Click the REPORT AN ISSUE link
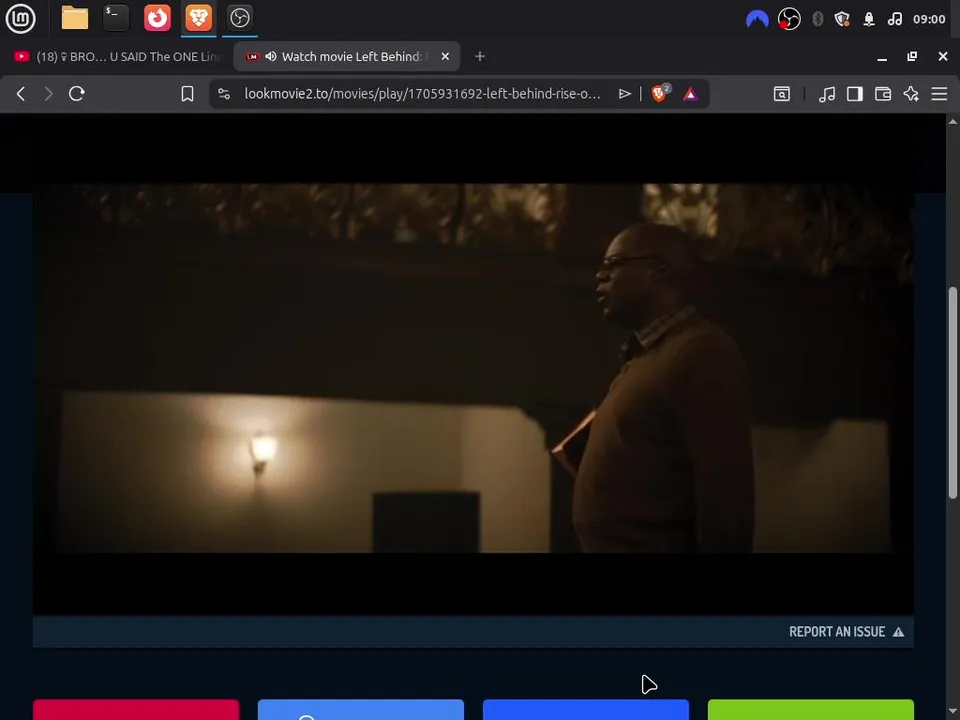Viewport: 960px width, 720px height. click(x=846, y=632)
